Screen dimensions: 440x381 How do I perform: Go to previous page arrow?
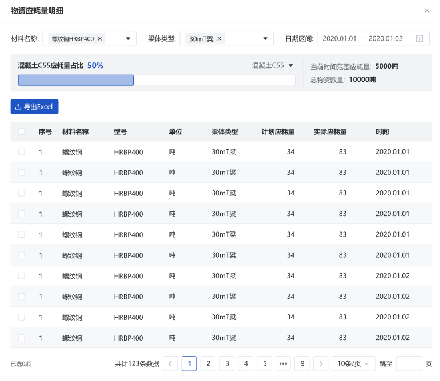point(170,363)
